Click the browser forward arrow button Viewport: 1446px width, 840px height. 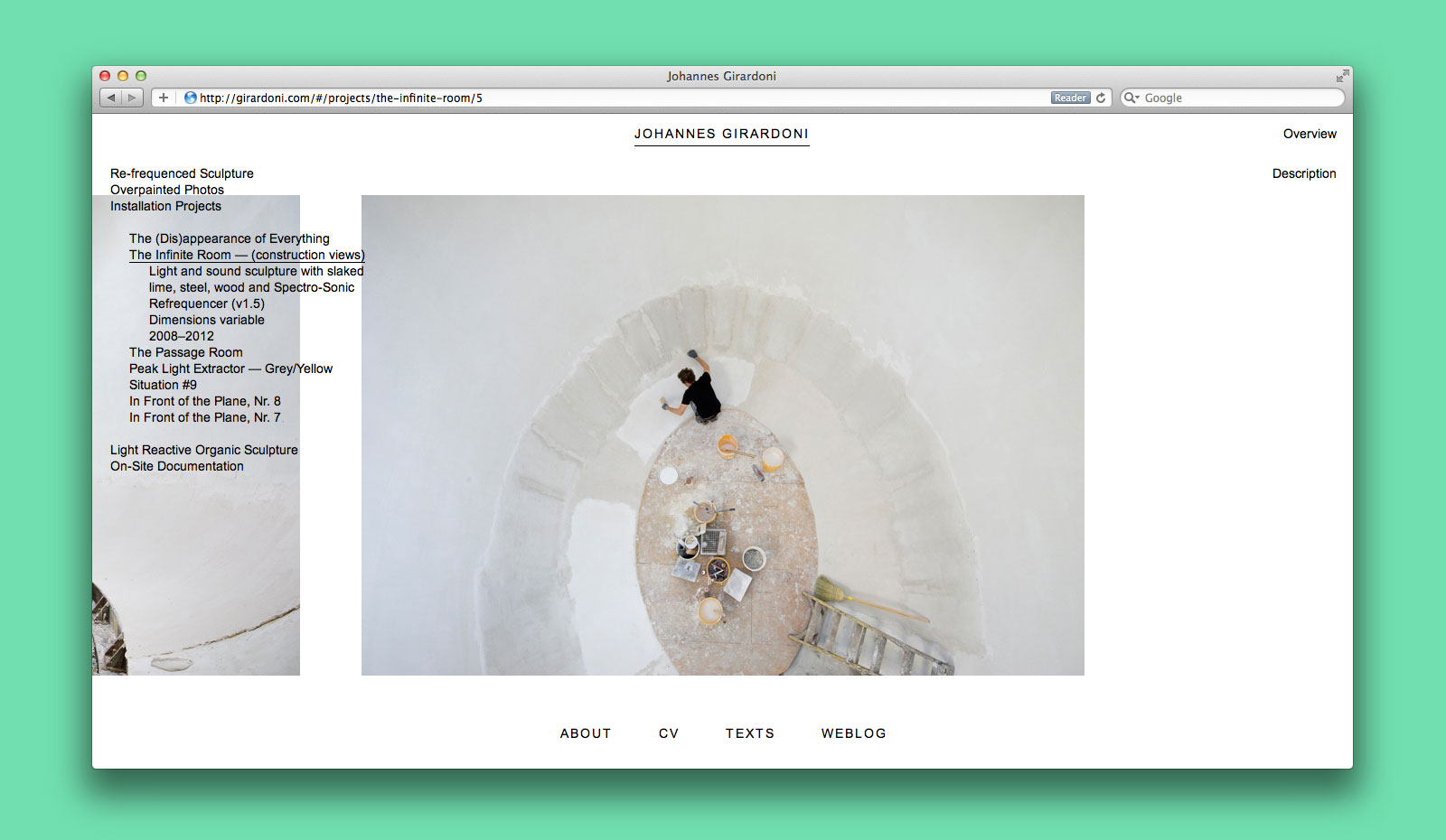pos(132,98)
